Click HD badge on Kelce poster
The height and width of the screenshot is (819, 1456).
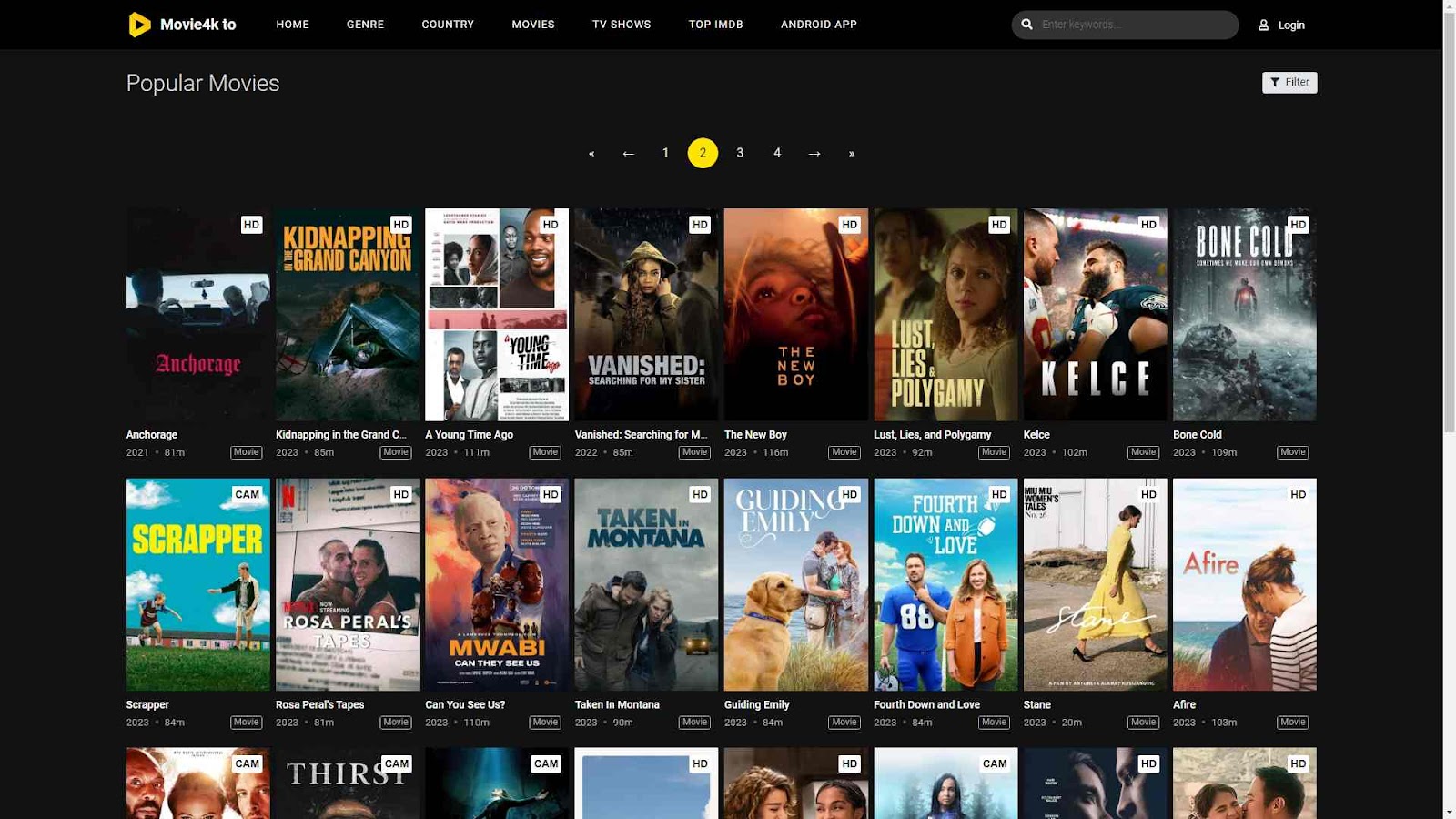[1148, 225]
